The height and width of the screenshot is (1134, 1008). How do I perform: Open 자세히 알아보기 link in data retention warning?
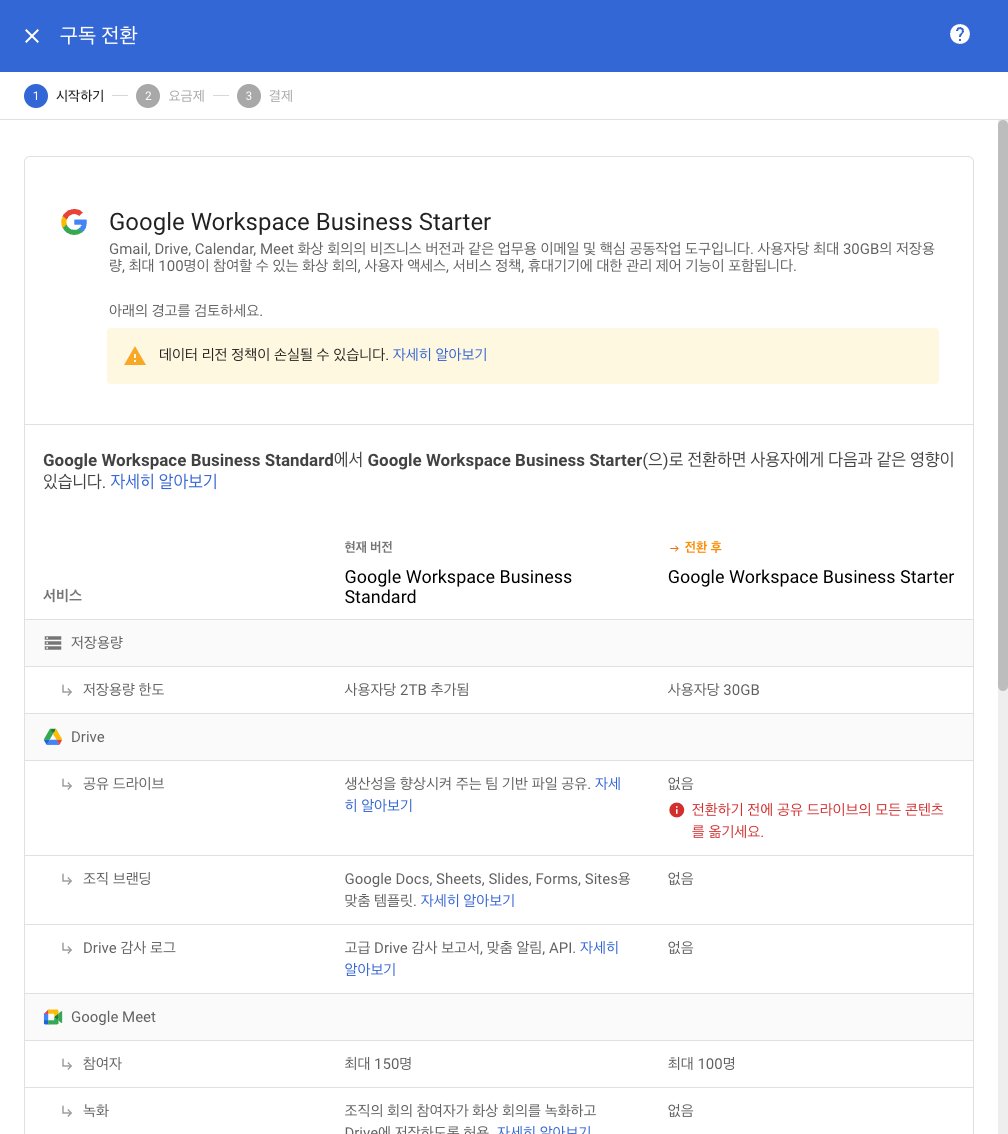[440, 354]
